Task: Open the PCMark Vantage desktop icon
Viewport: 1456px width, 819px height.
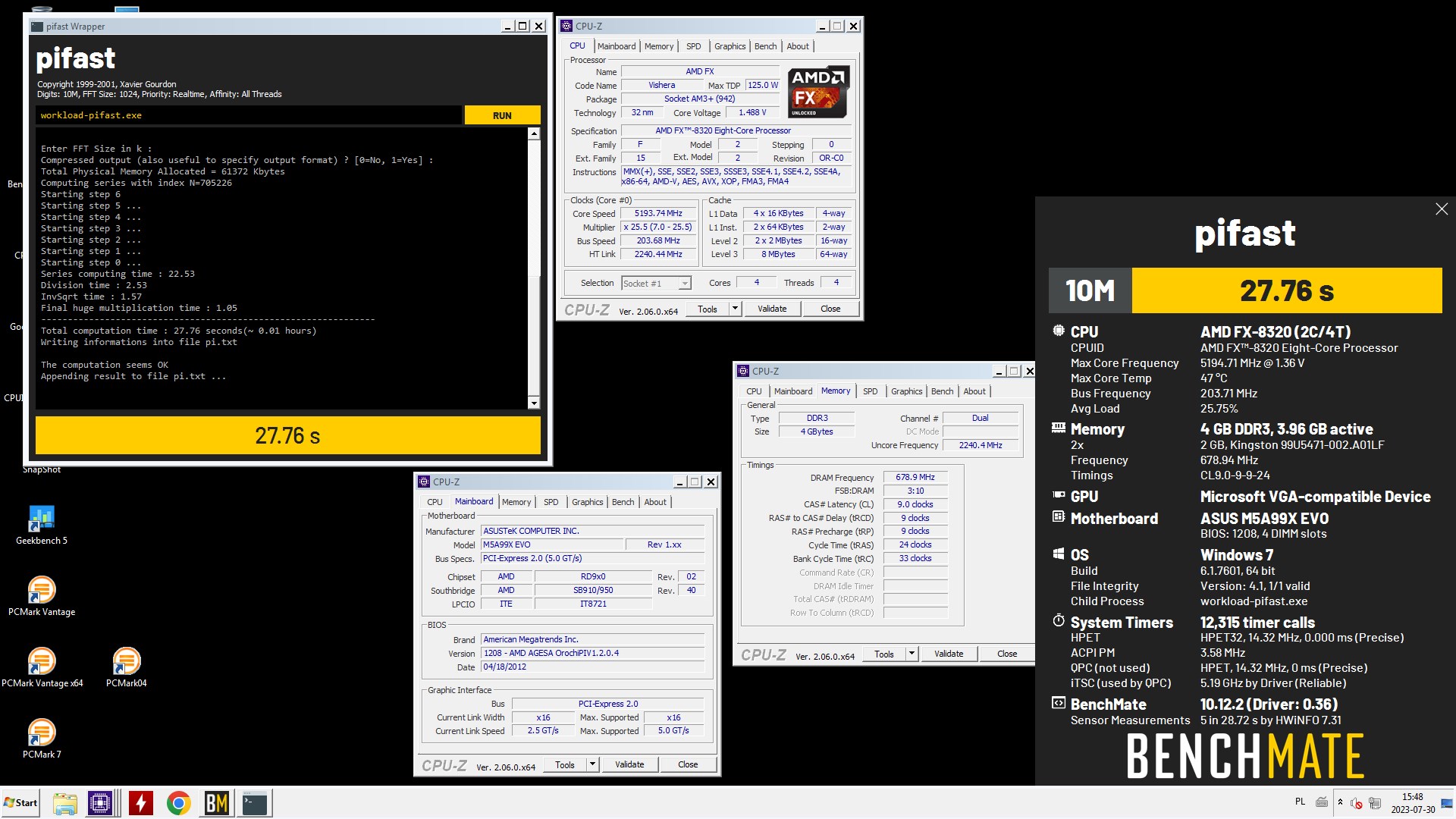Action: 42,596
